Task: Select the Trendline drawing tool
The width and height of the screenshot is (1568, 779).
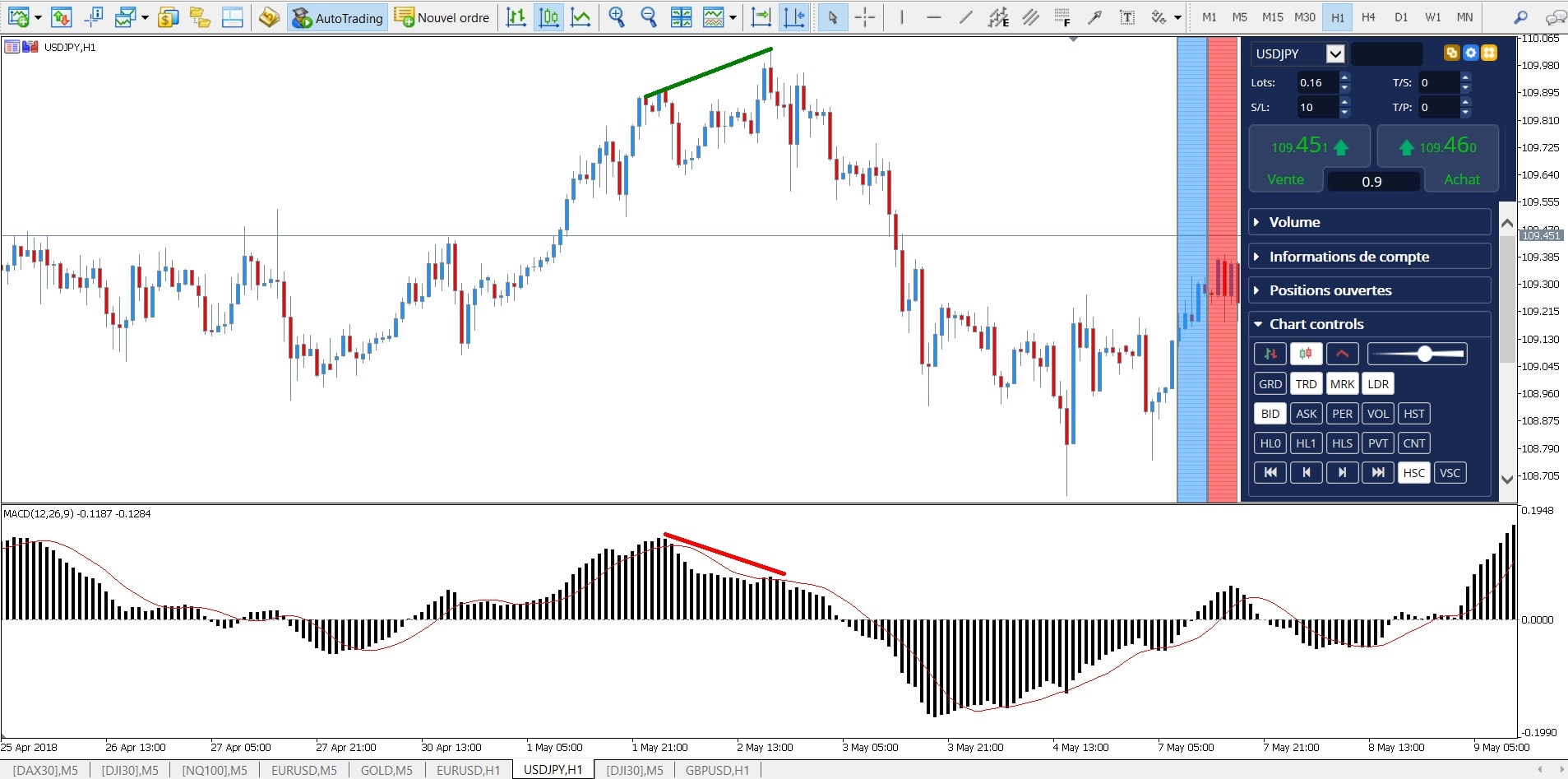Action: click(965, 16)
